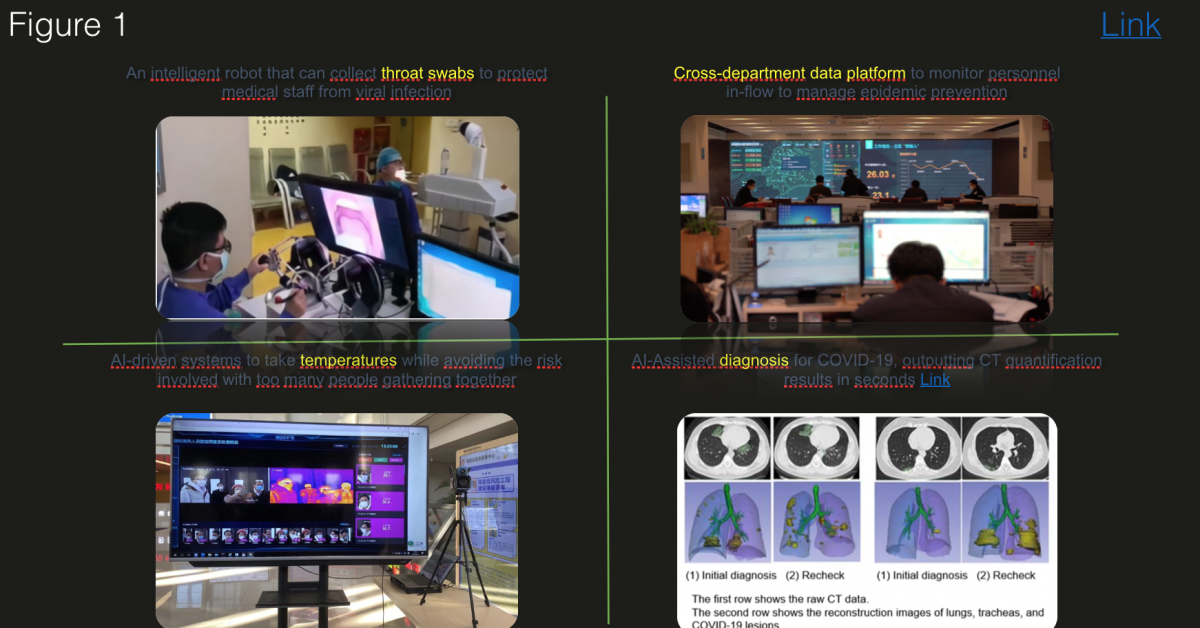Image resolution: width=1200 pixels, height=628 pixels.
Task: Click the 'Figure 1' title text
Action: pos(68,25)
